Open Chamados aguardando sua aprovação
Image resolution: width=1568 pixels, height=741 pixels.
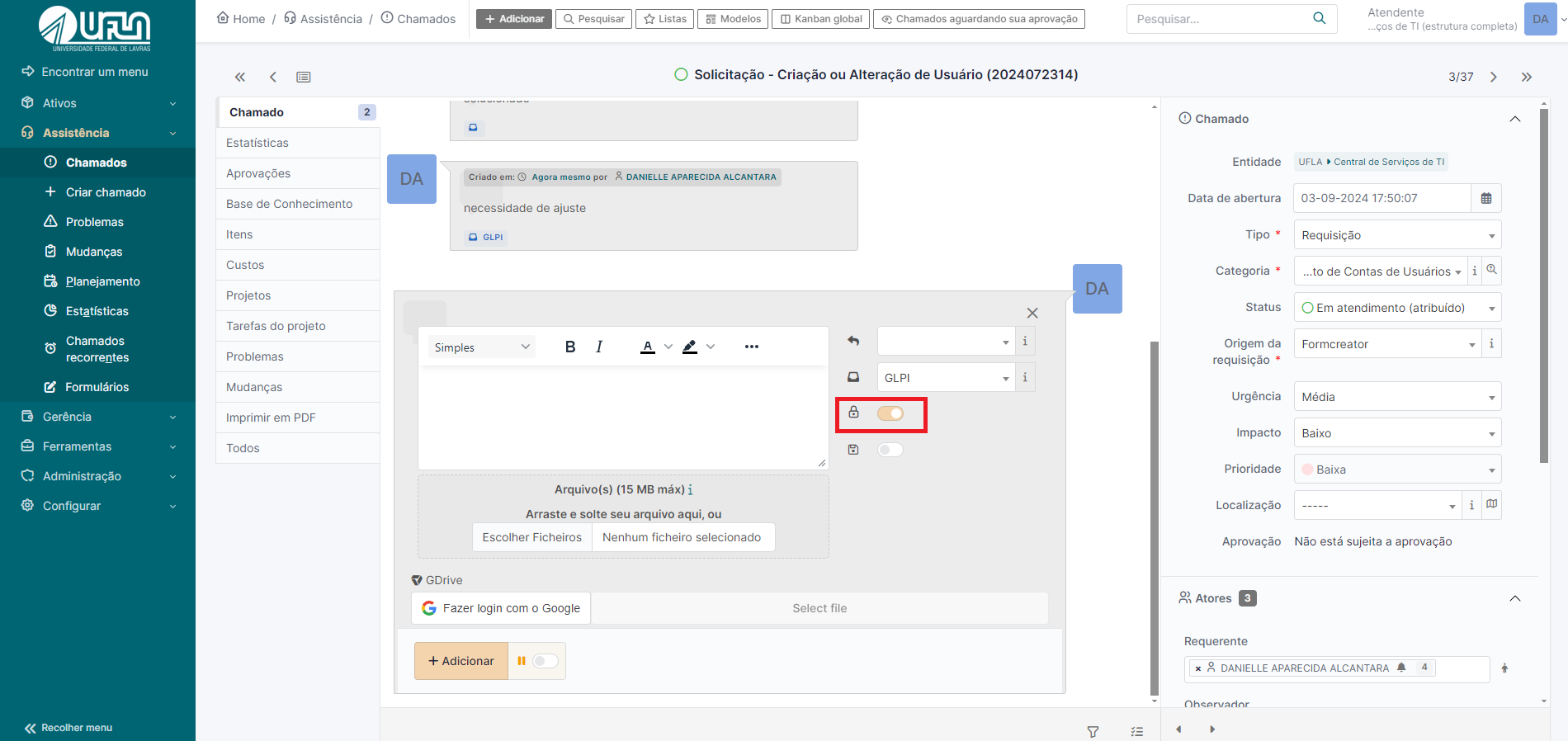[980, 19]
